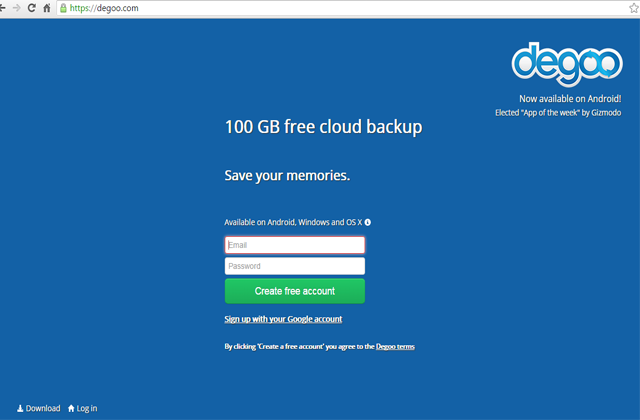The image size is (640, 420).
Task: Click 'Available on Android, Windows and OS X' text
Action: pos(293,222)
